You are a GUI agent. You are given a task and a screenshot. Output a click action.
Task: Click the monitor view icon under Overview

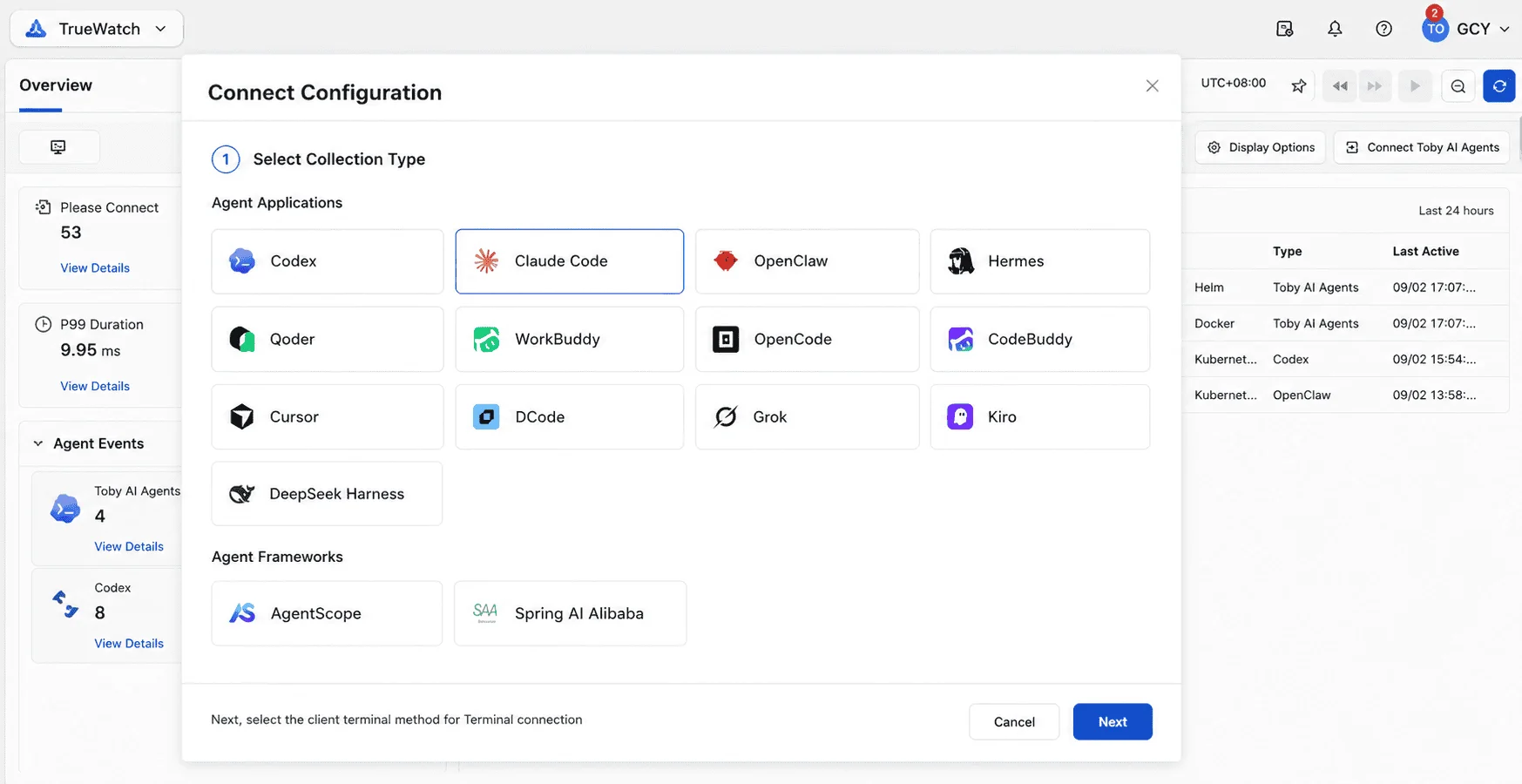click(58, 147)
